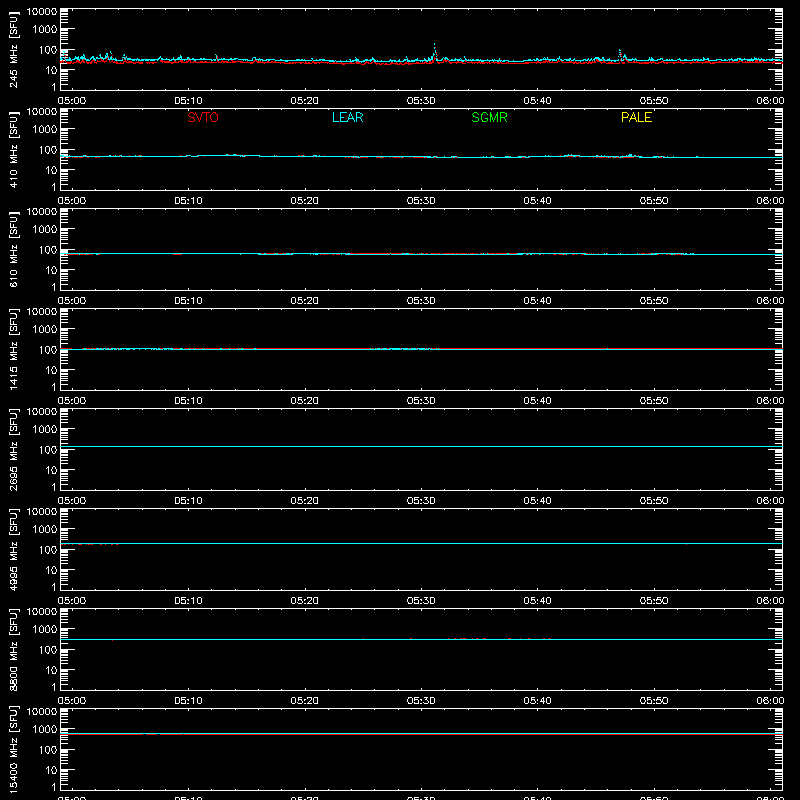This screenshot has height=800, width=800.
Task: Select the 1415 MHz [SFU] axis title
Action: coord(13,350)
